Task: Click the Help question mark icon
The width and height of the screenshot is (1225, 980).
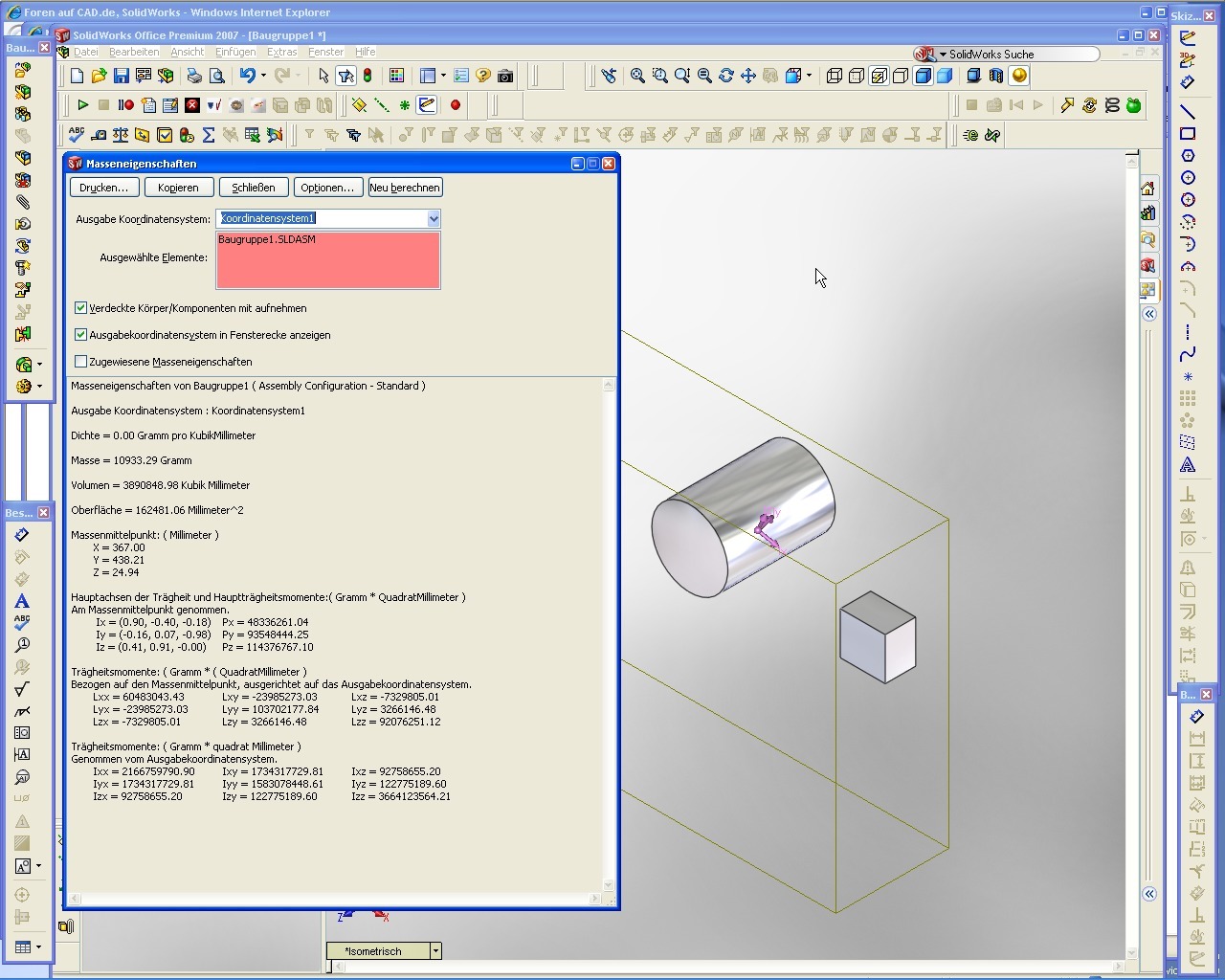Action: (x=483, y=76)
